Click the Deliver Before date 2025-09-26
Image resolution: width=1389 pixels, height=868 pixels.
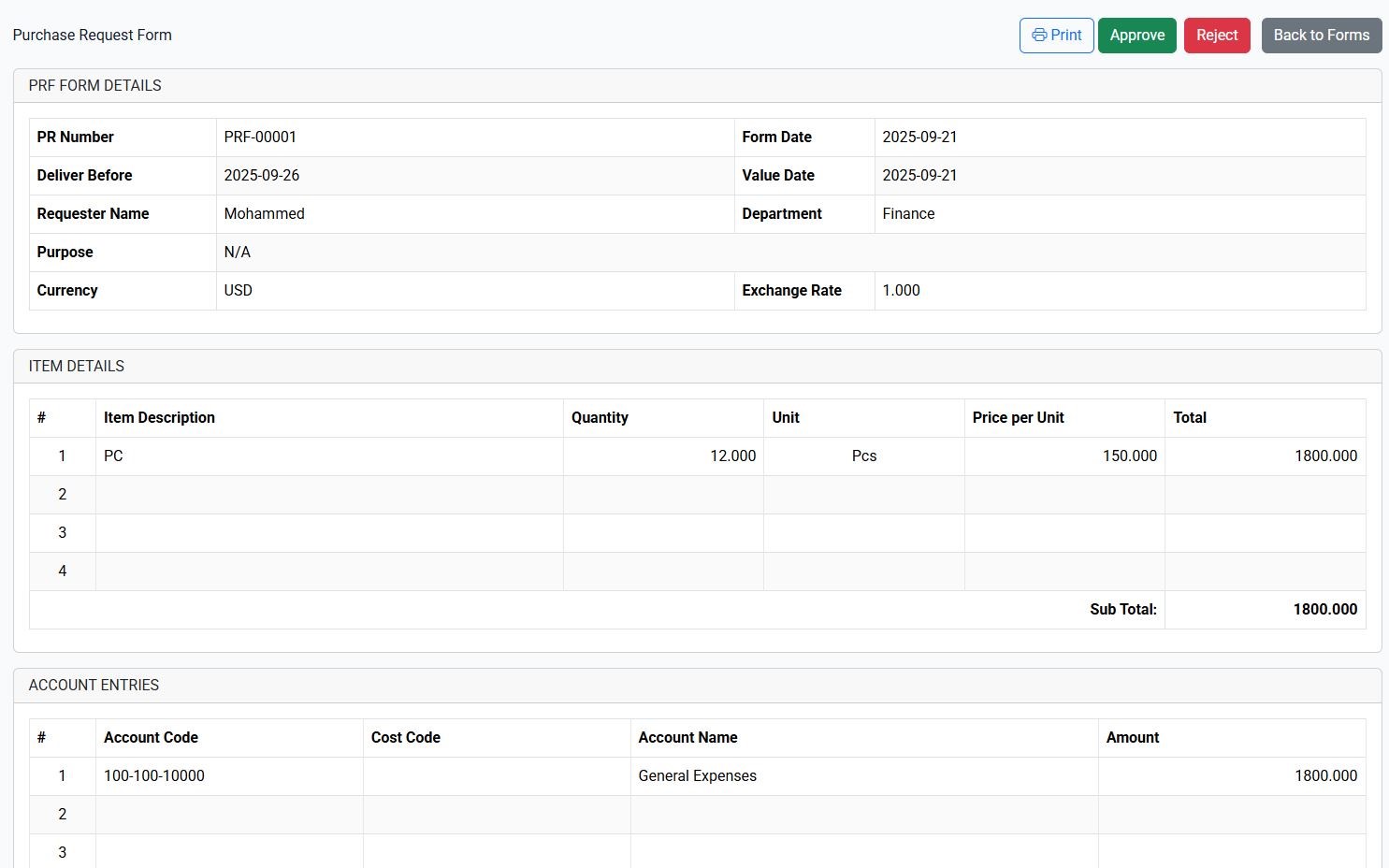coord(262,175)
